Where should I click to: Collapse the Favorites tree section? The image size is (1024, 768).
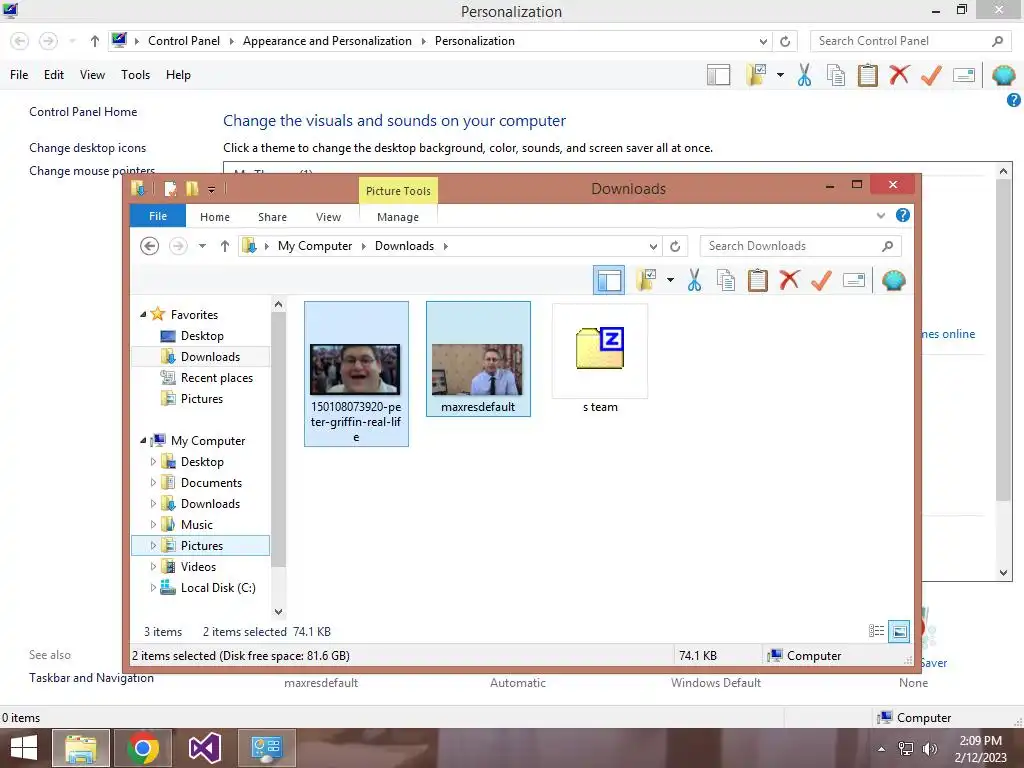143,315
